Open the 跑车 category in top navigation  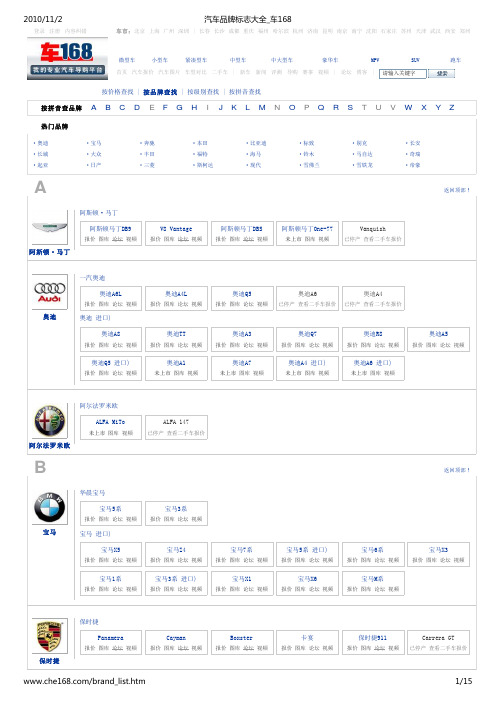coord(456,60)
